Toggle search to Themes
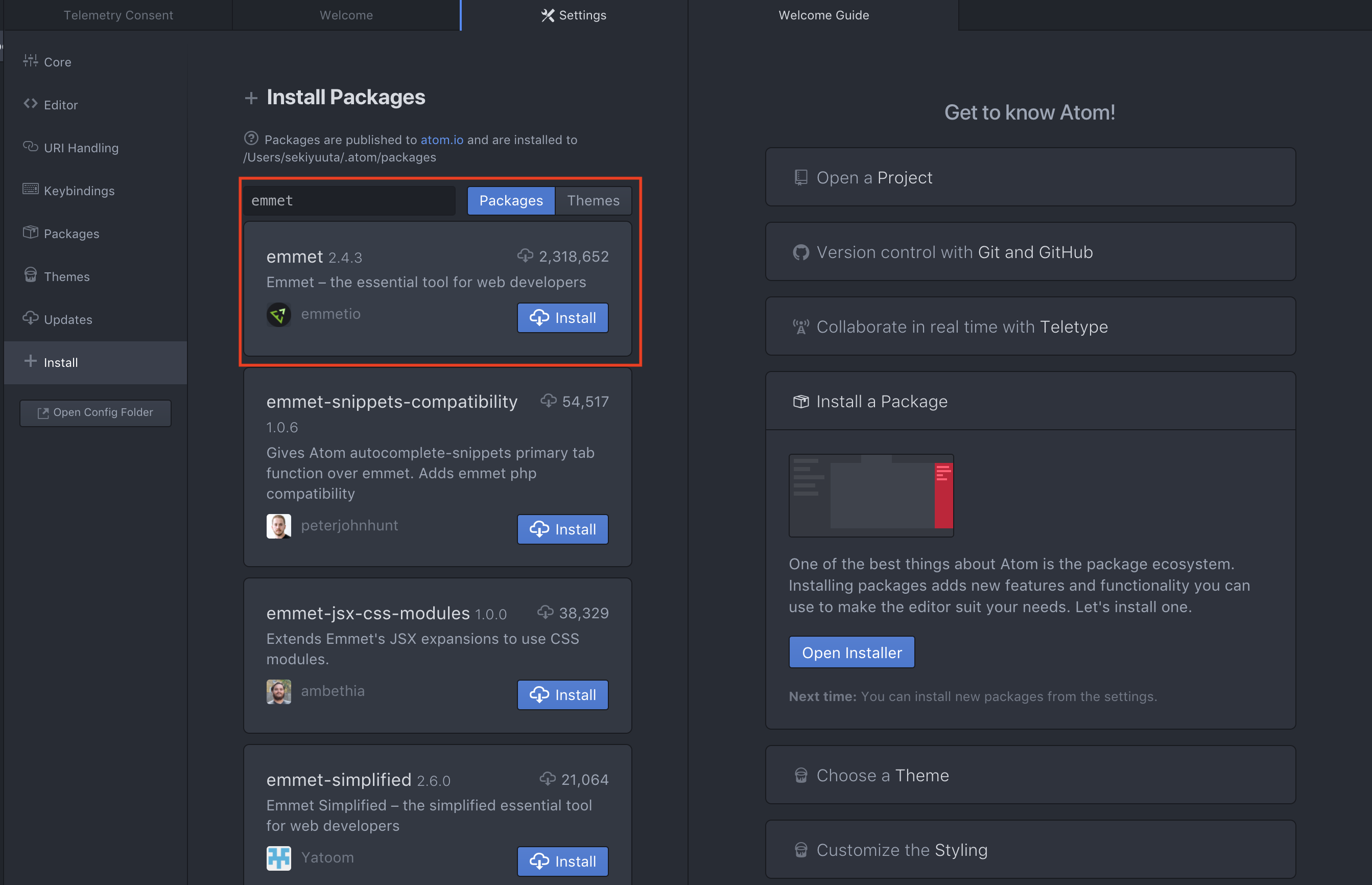Screen dimensions: 1372x885 (x=593, y=201)
